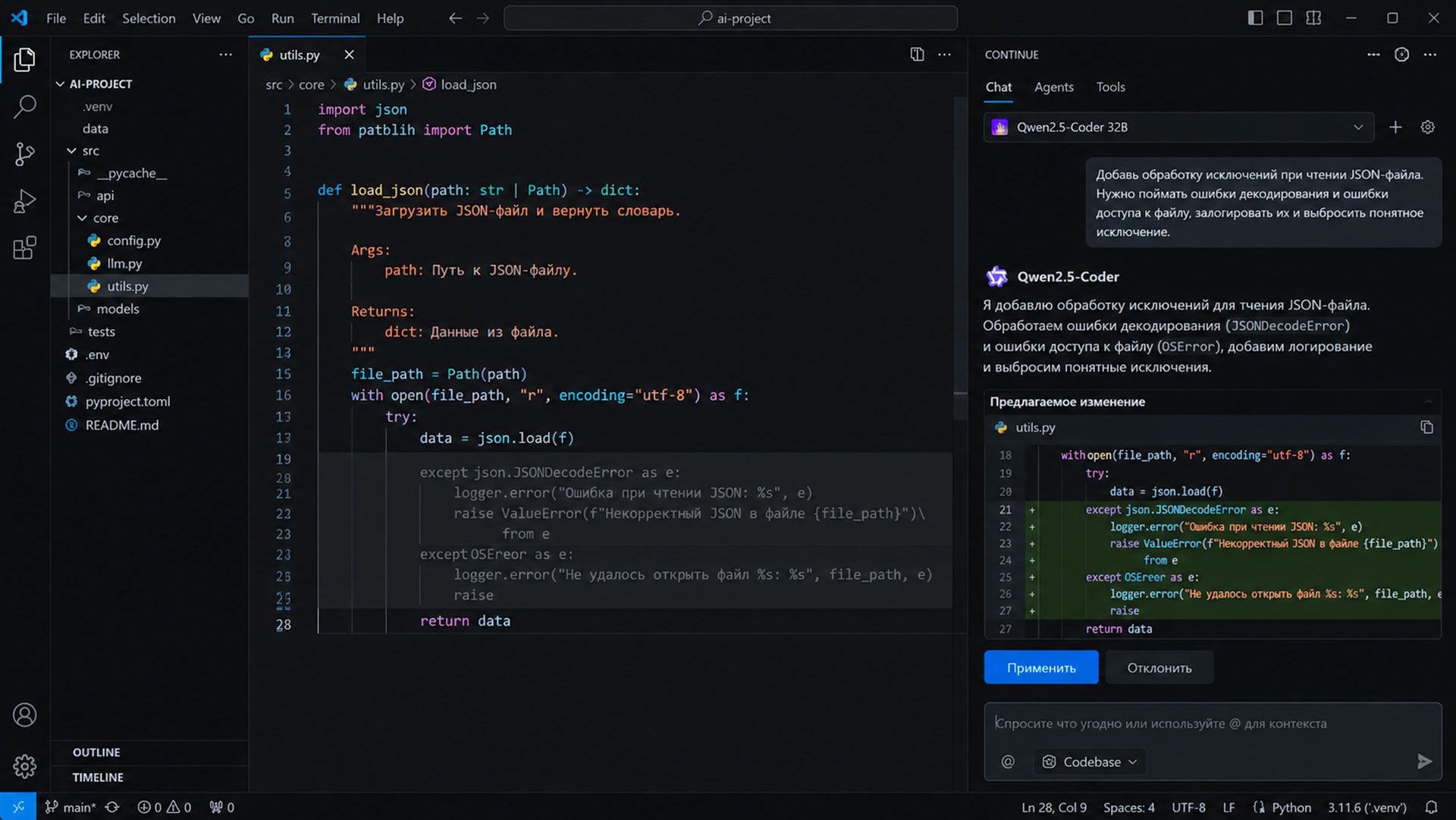
Task: Open the Codebase context dropdown
Action: [x=1090, y=762]
